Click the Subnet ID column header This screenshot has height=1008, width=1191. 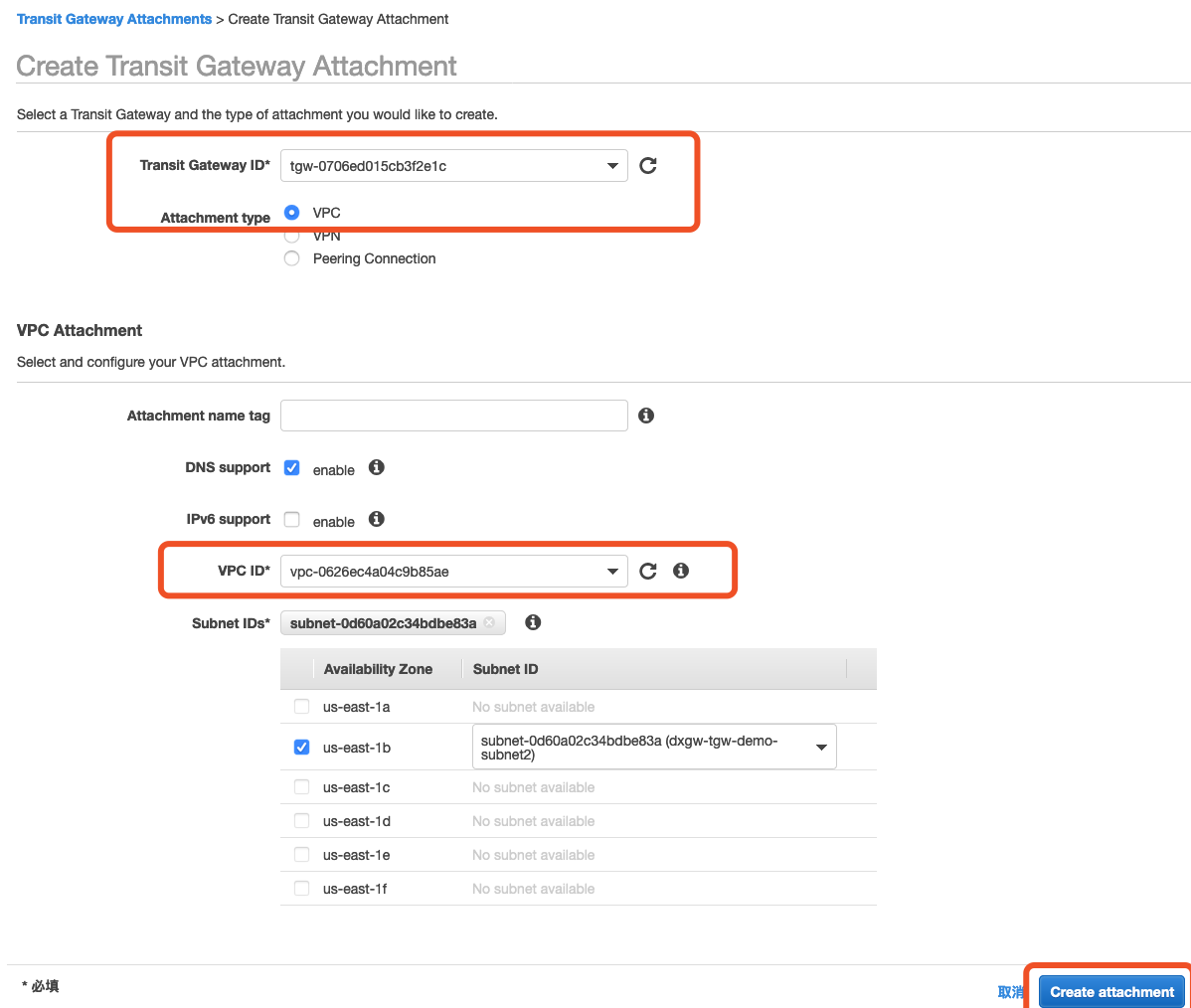click(x=505, y=669)
